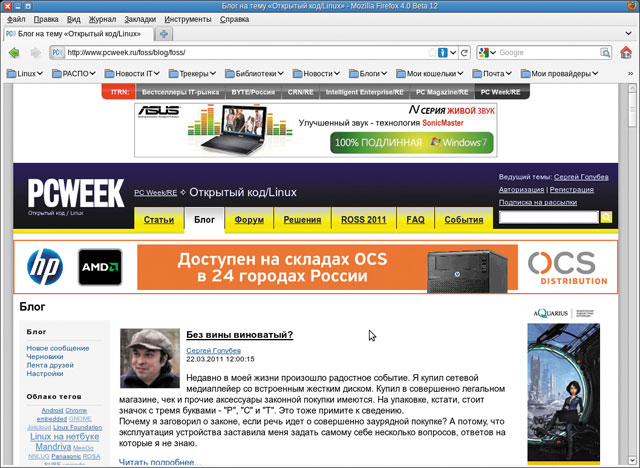Open the Библиотеки bookmarks folder
Screen dimensions: 640x468
pyautogui.click(x=254, y=74)
